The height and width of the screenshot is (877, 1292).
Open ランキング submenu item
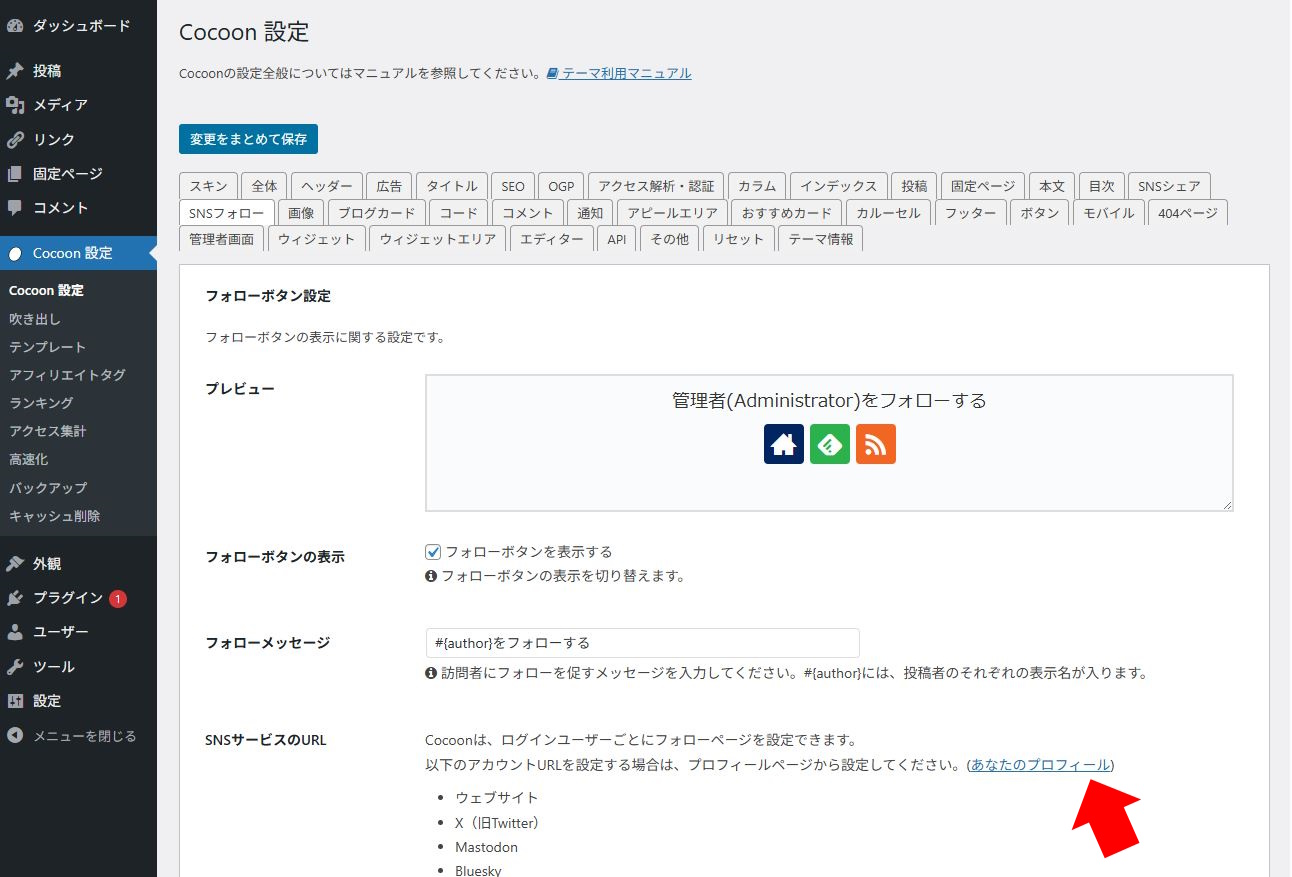click(41, 403)
